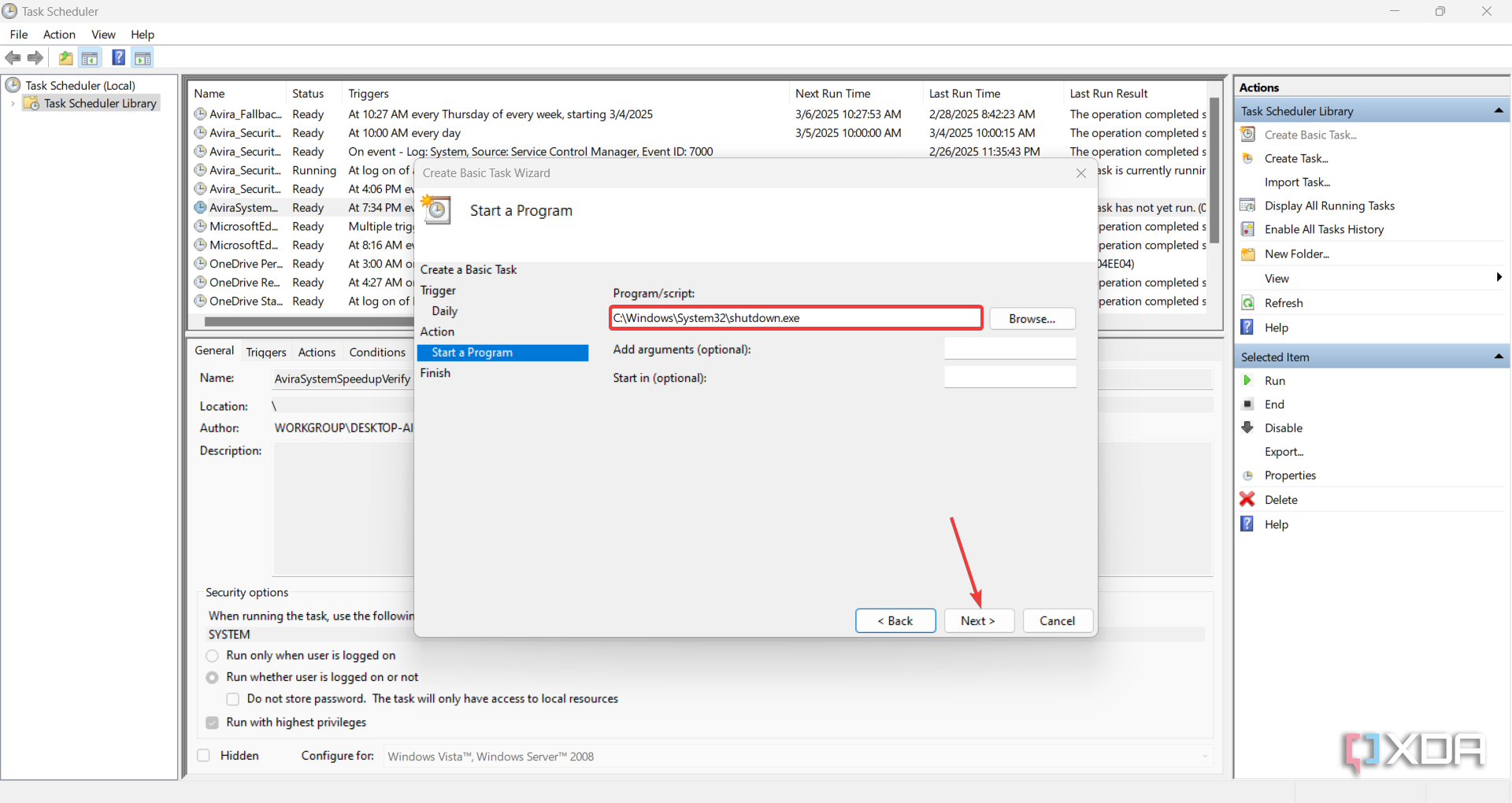Toggle the Hidden checkbox
Screen dimensions: 1512x803
(204, 756)
